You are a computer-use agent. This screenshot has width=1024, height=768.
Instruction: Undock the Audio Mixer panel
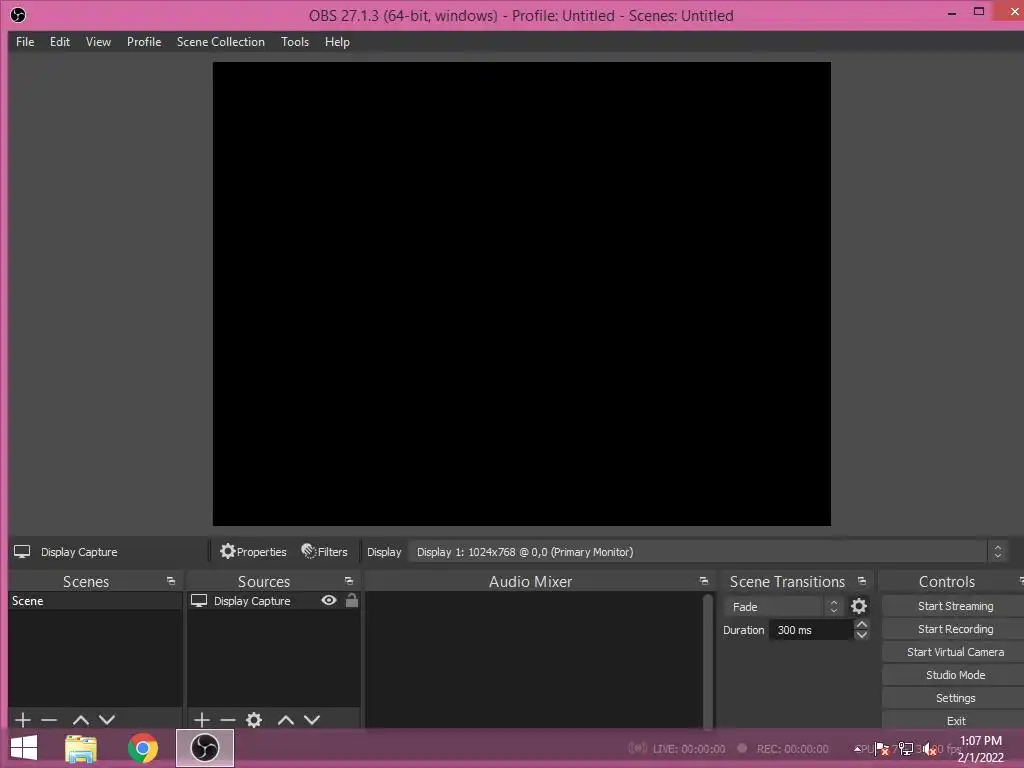[x=704, y=581]
